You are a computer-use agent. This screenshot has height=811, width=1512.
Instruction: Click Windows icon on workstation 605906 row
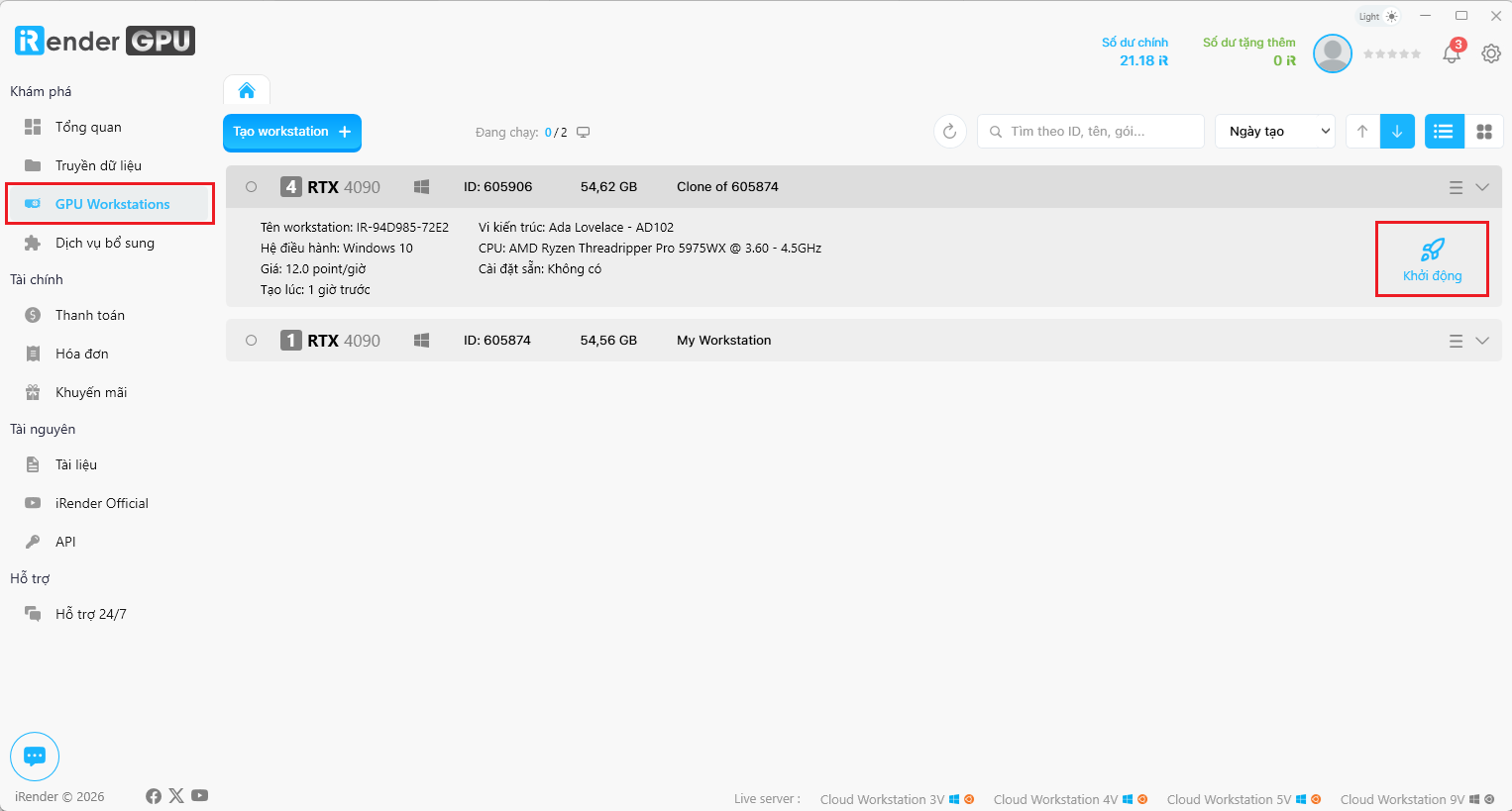[x=421, y=187]
